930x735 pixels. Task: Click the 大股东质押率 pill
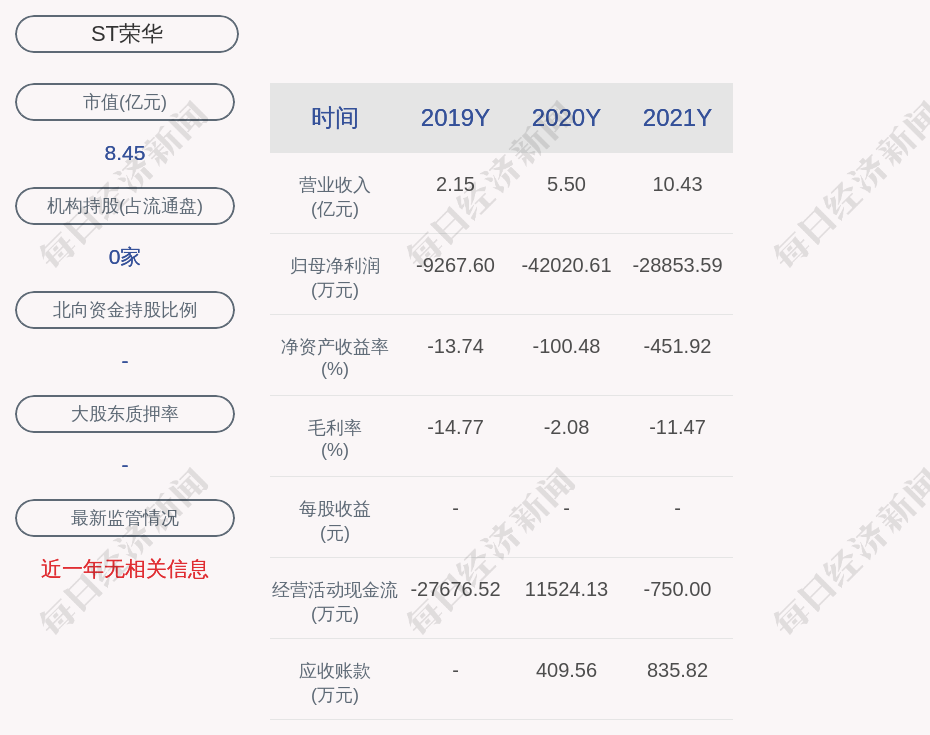coord(125,413)
